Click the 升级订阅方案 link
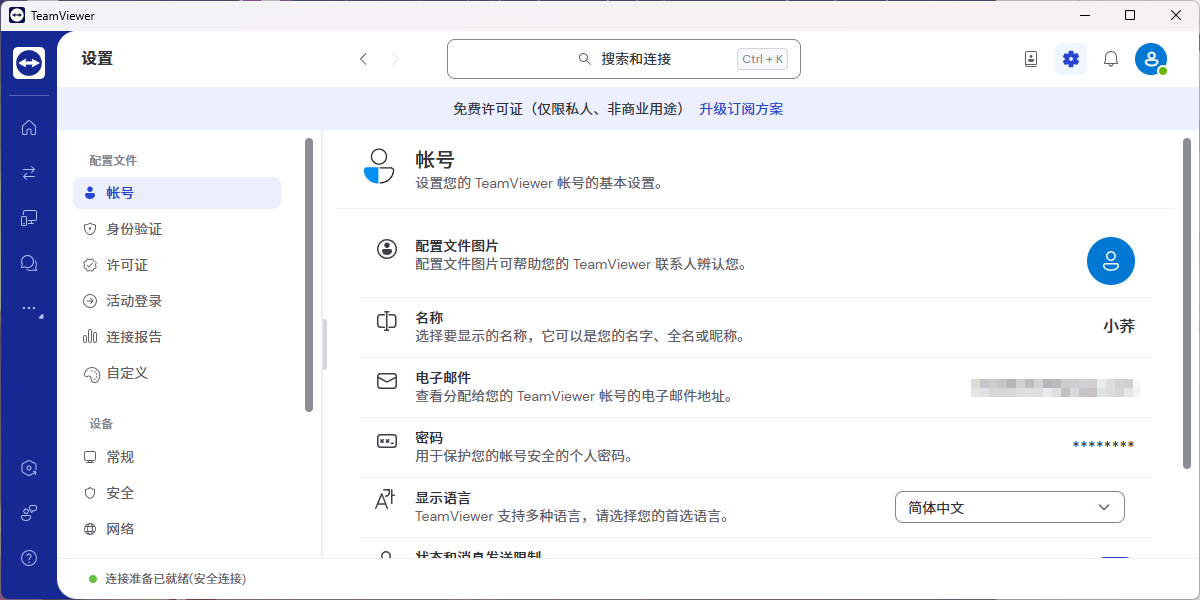The image size is (1200, 600). pos(741,109)
